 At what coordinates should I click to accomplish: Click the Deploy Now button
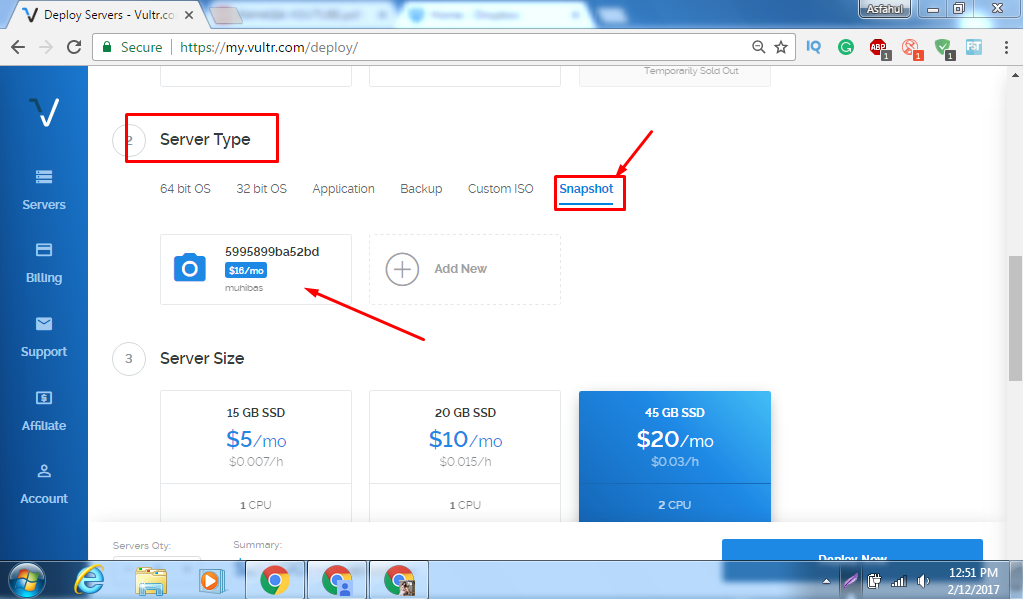(x=852, y=550)
